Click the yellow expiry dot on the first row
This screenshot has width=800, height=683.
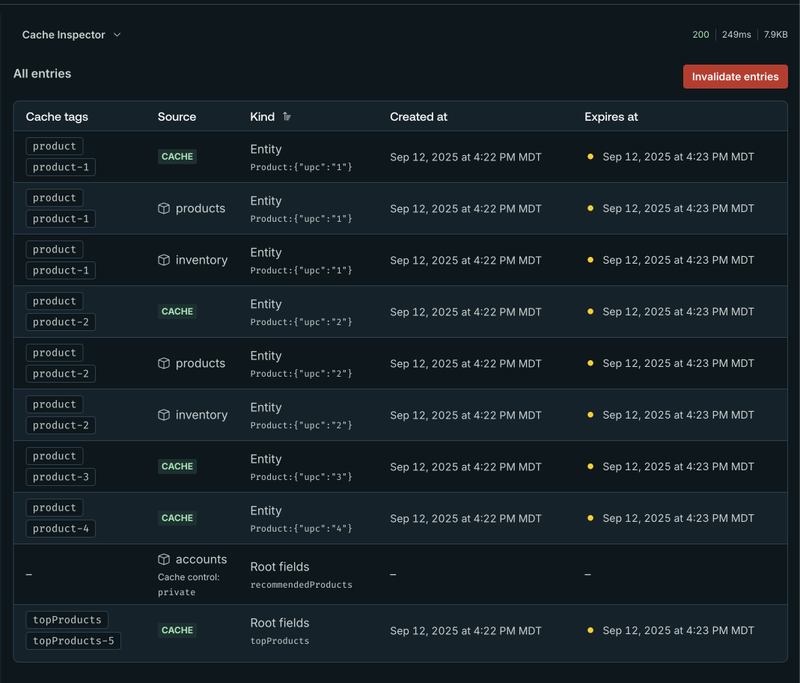tap(590, 156)
